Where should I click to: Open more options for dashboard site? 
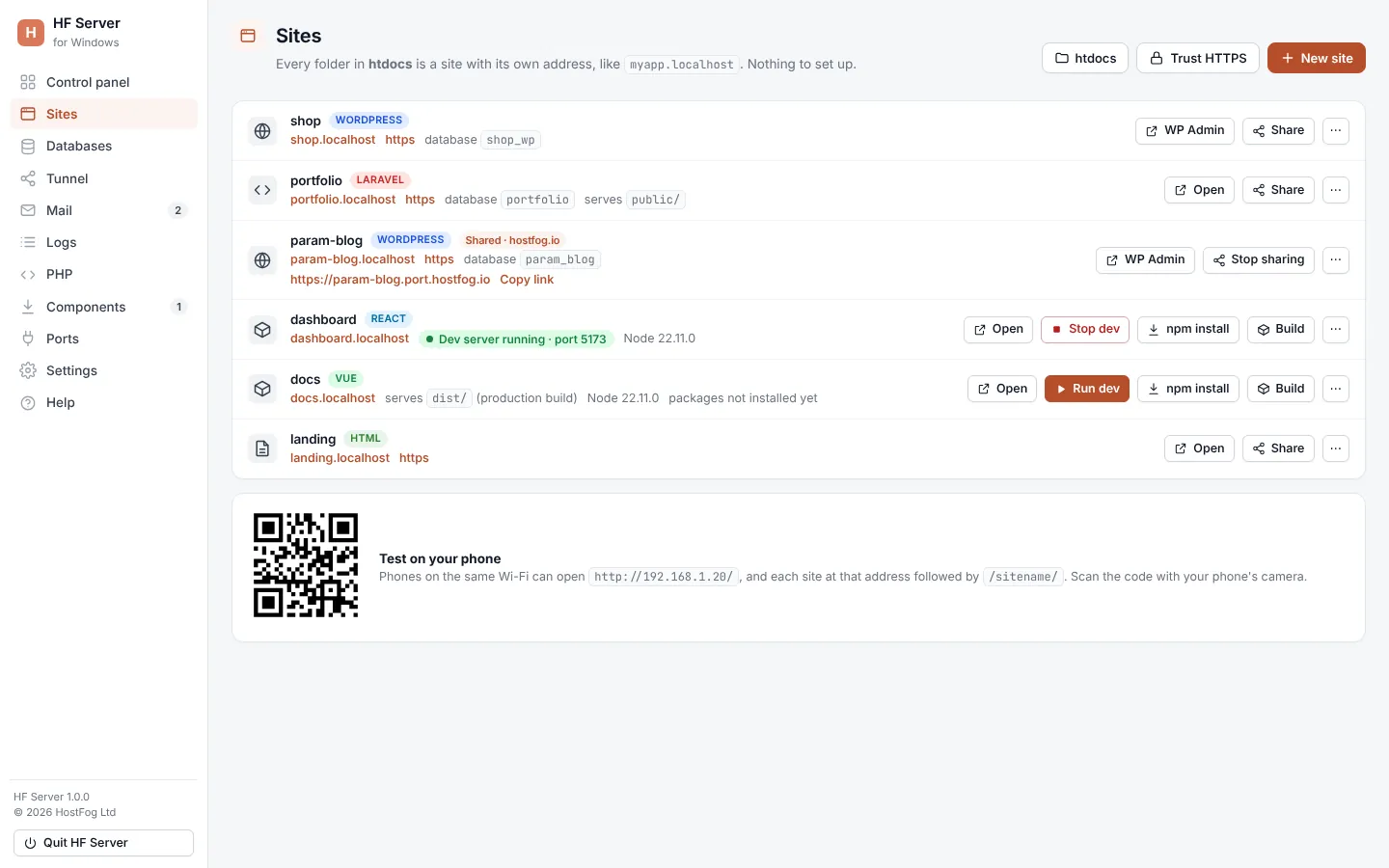(x=1336, y=329)
